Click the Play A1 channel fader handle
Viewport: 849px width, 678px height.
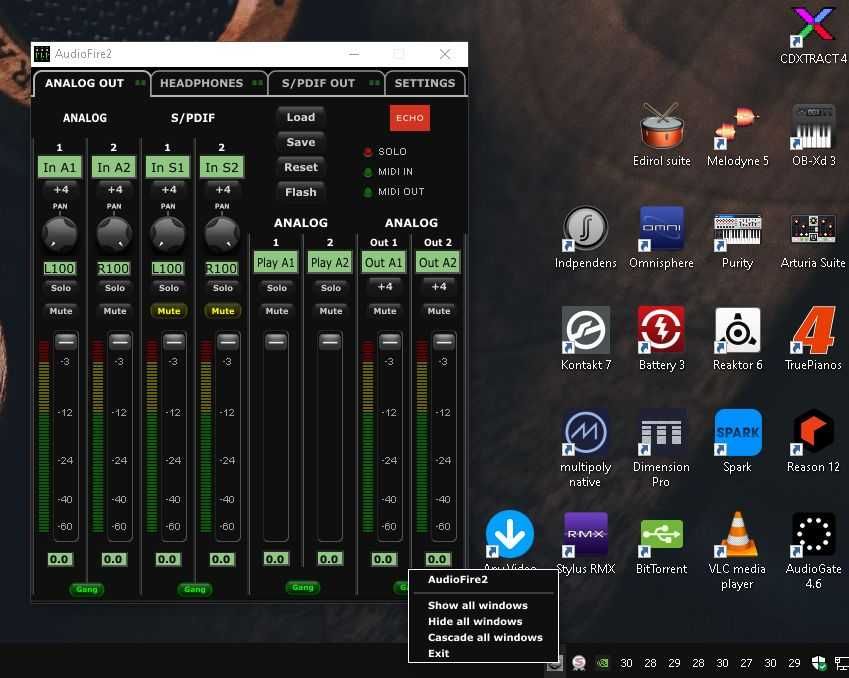point(276,341)
